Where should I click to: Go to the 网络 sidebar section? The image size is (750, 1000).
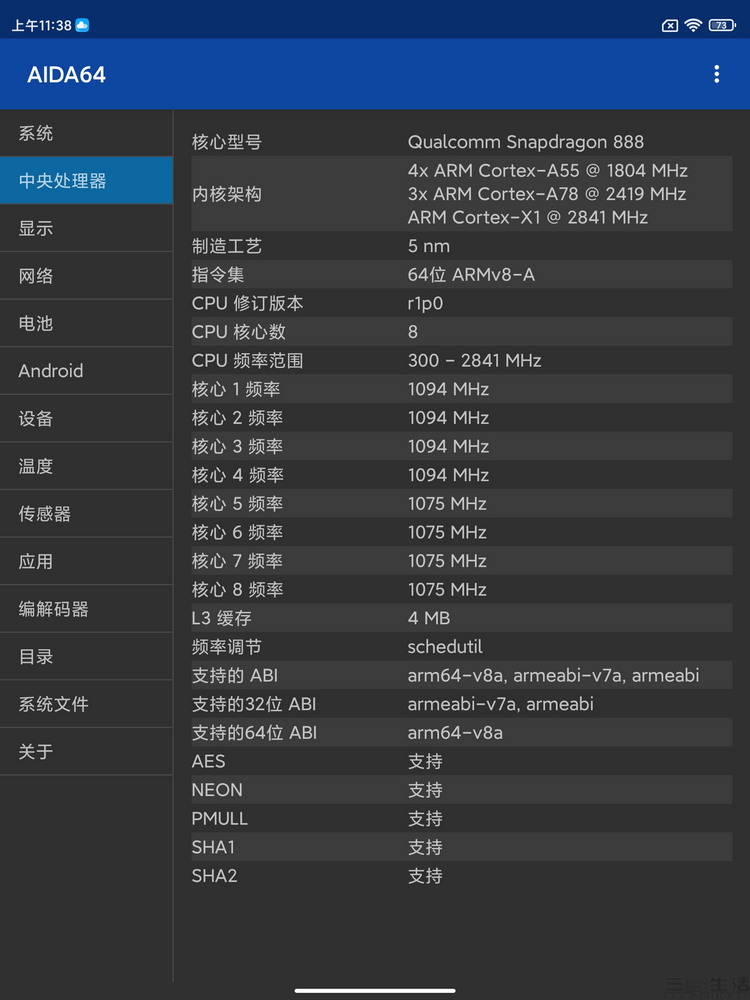[86, 276]
